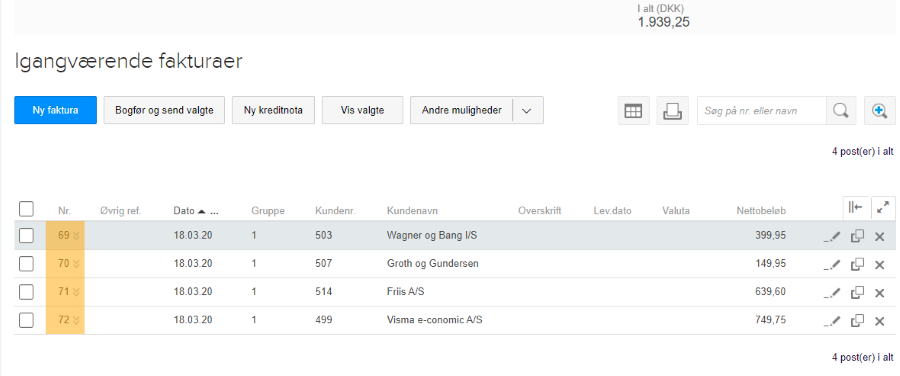Click Bogfør og send valgte

tap(164, 110)
